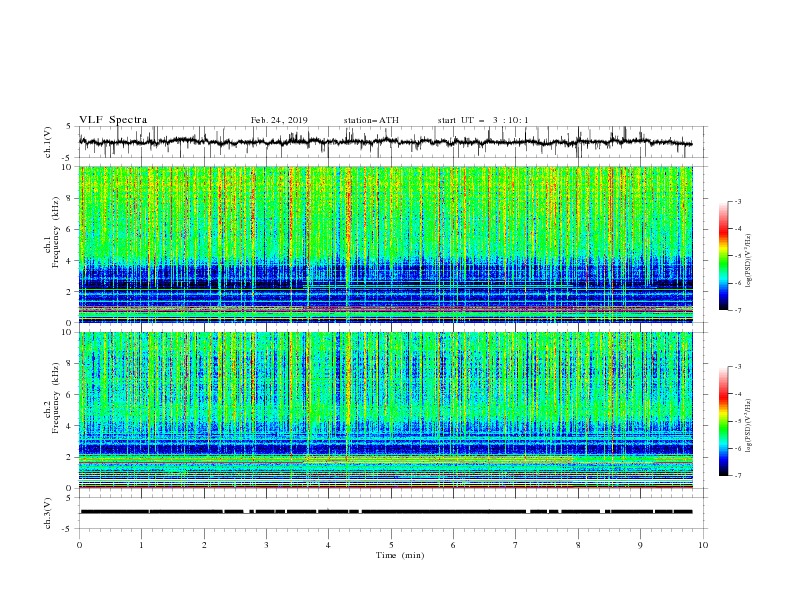Click the "8" kHz tick on ch.1 frequency axis

coord(70,198)
